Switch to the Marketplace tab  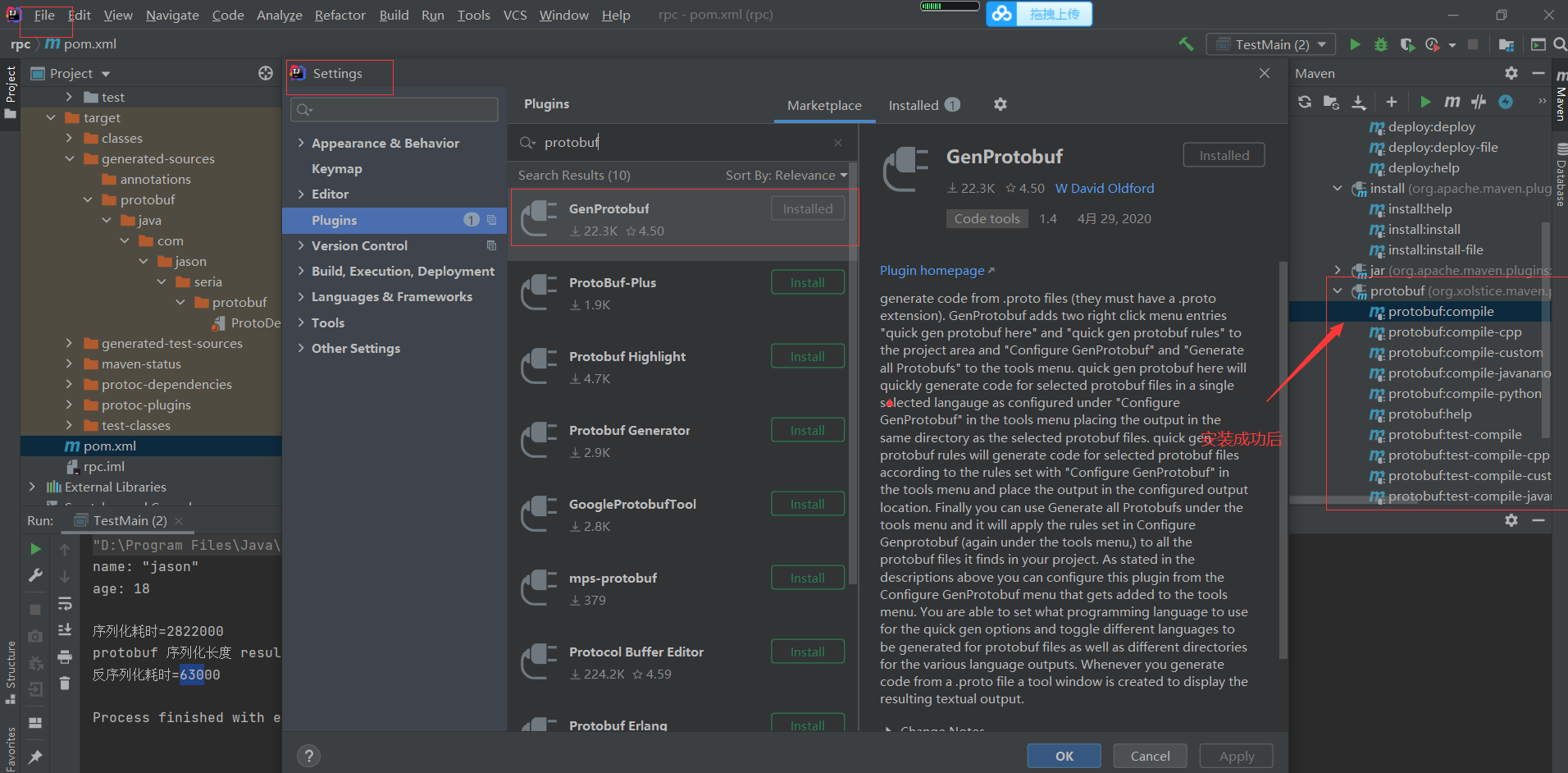click(x=824, y=105)
